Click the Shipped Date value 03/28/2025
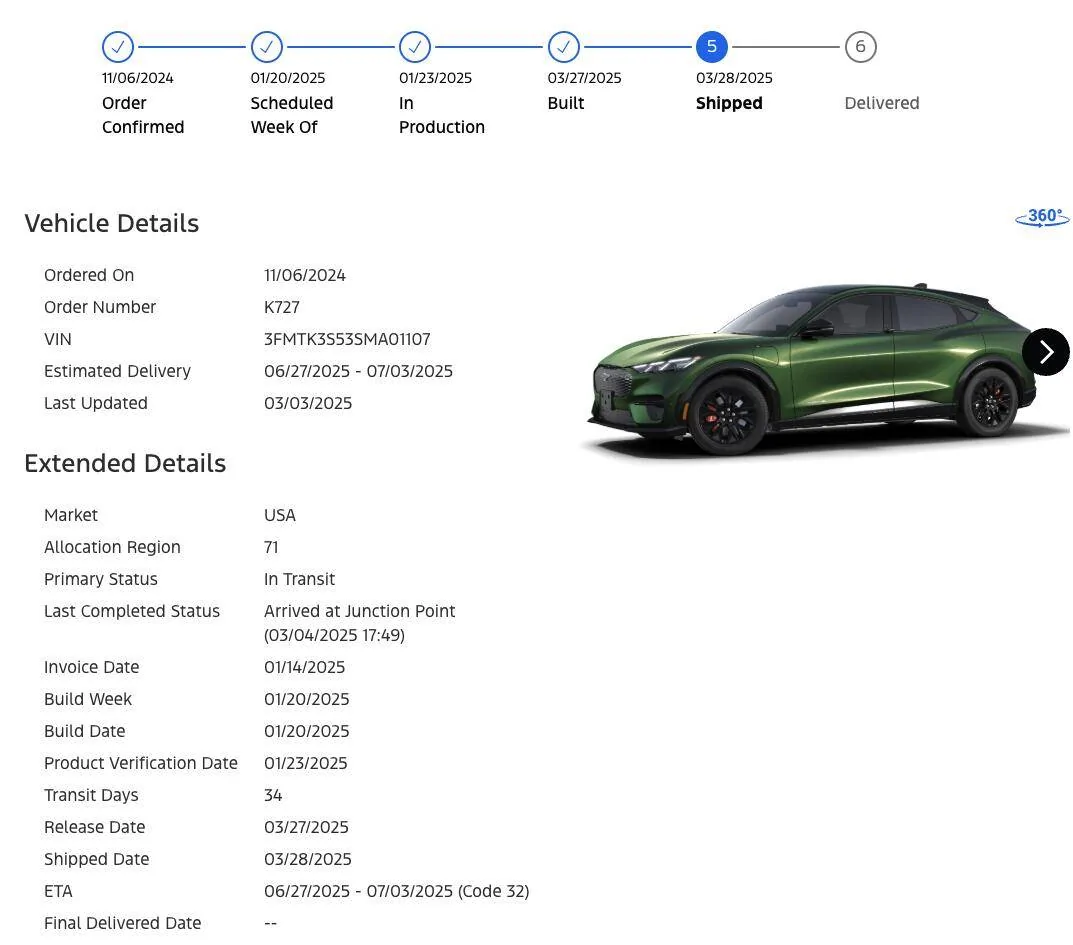The width and height of the screenshot is (1073, 945). [x=308, y=859]
